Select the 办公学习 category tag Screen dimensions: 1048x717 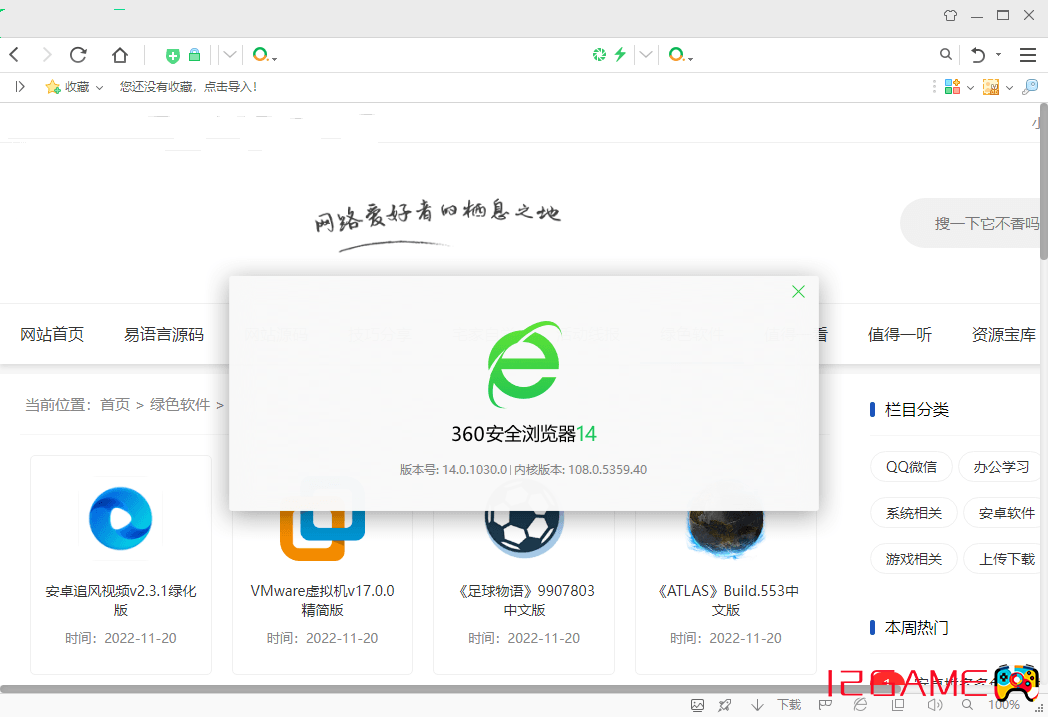point(1001,466)
